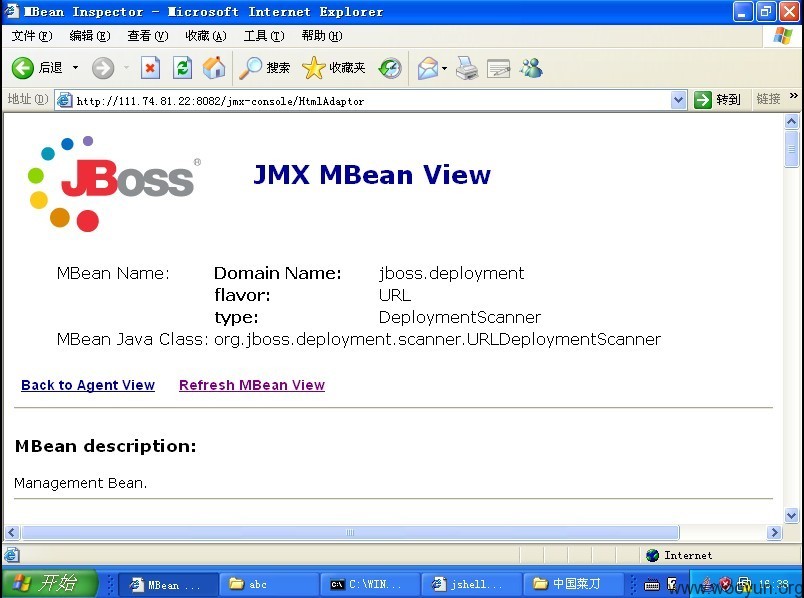Click the vertical scrollbar thumb
804x598 pixels.
pyautogui.click(x=792, y=149)
